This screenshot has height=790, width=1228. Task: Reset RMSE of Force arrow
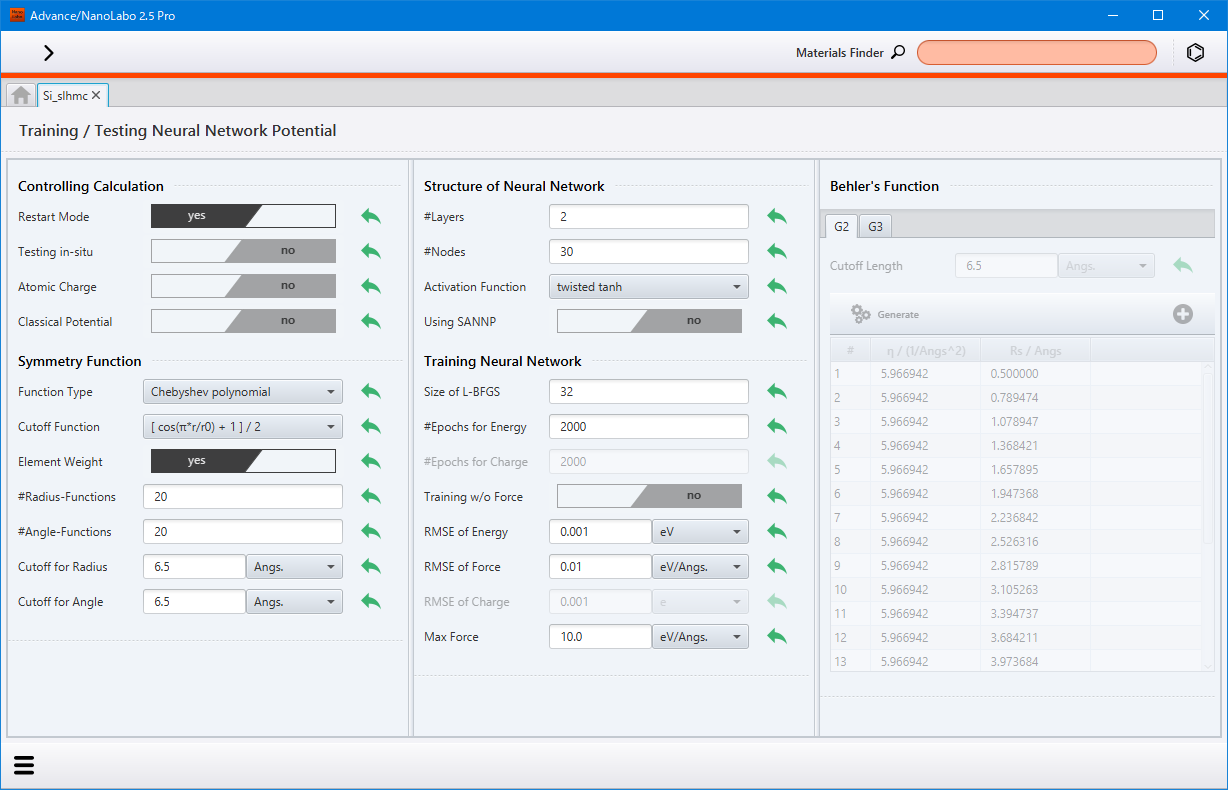[777, 566]
